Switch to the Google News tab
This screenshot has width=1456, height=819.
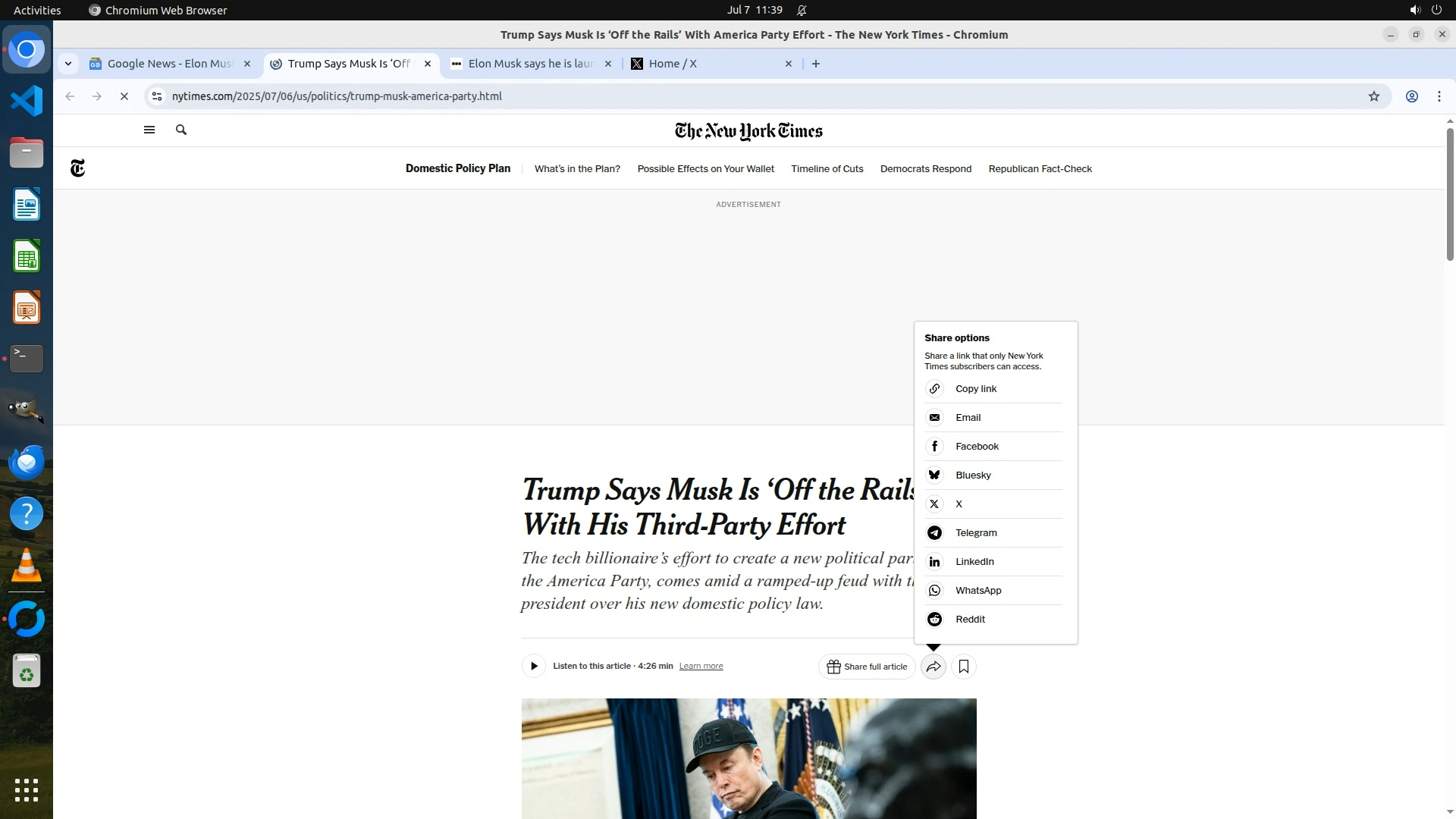170,64
